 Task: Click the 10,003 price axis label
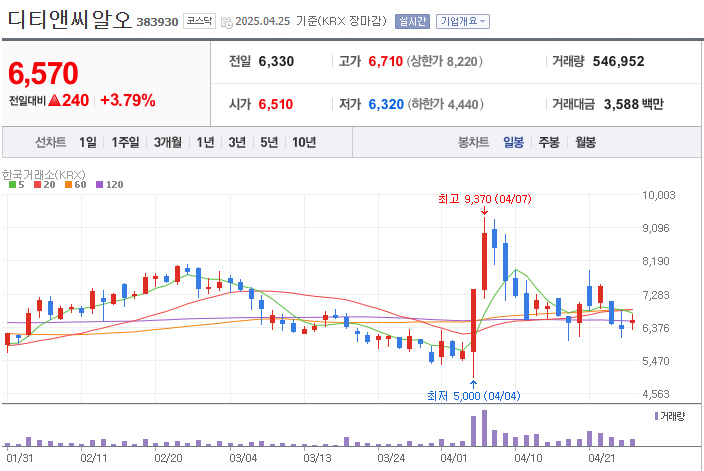point(659,195)
